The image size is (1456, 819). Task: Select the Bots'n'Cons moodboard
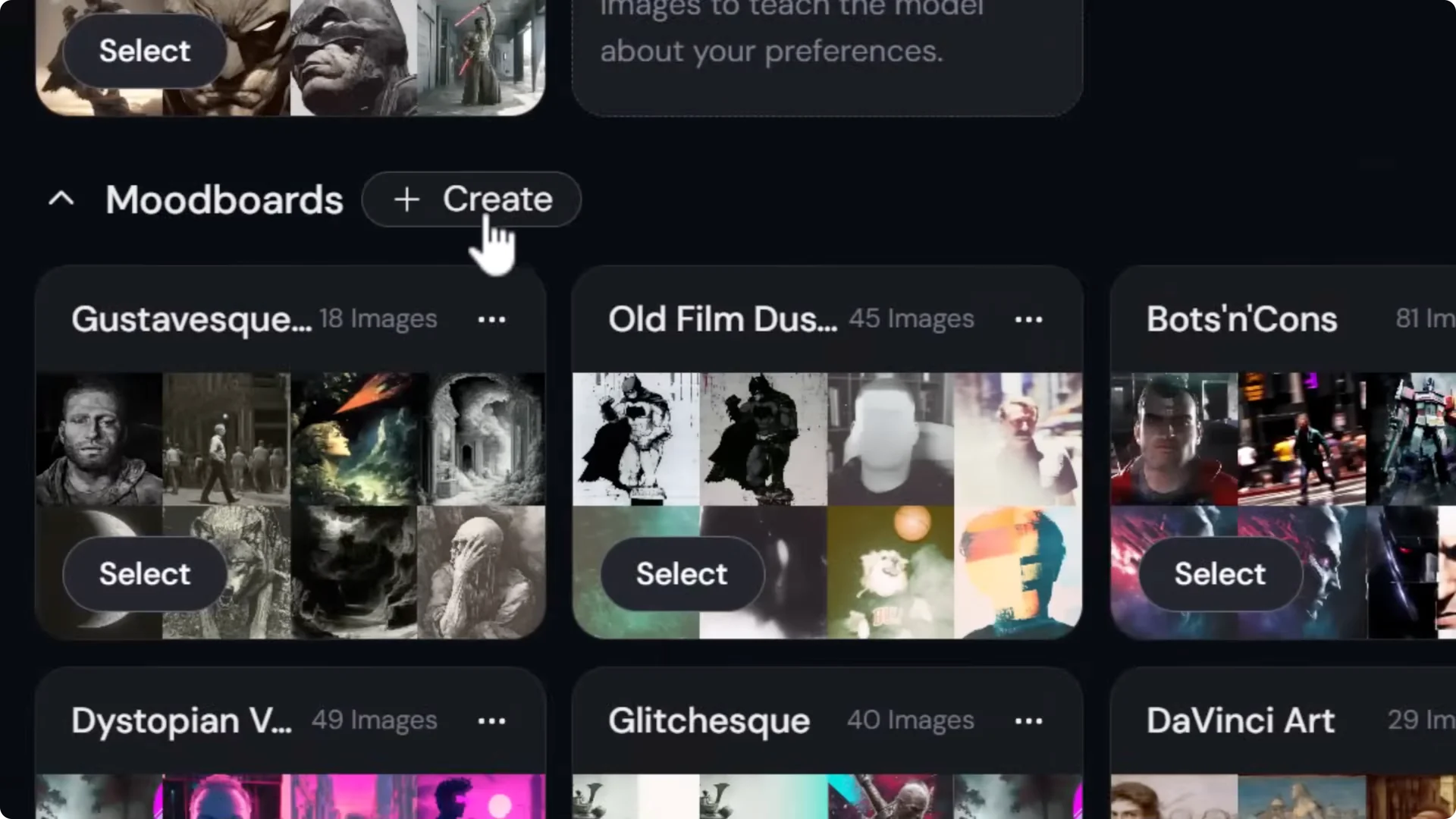(1219, 574)
